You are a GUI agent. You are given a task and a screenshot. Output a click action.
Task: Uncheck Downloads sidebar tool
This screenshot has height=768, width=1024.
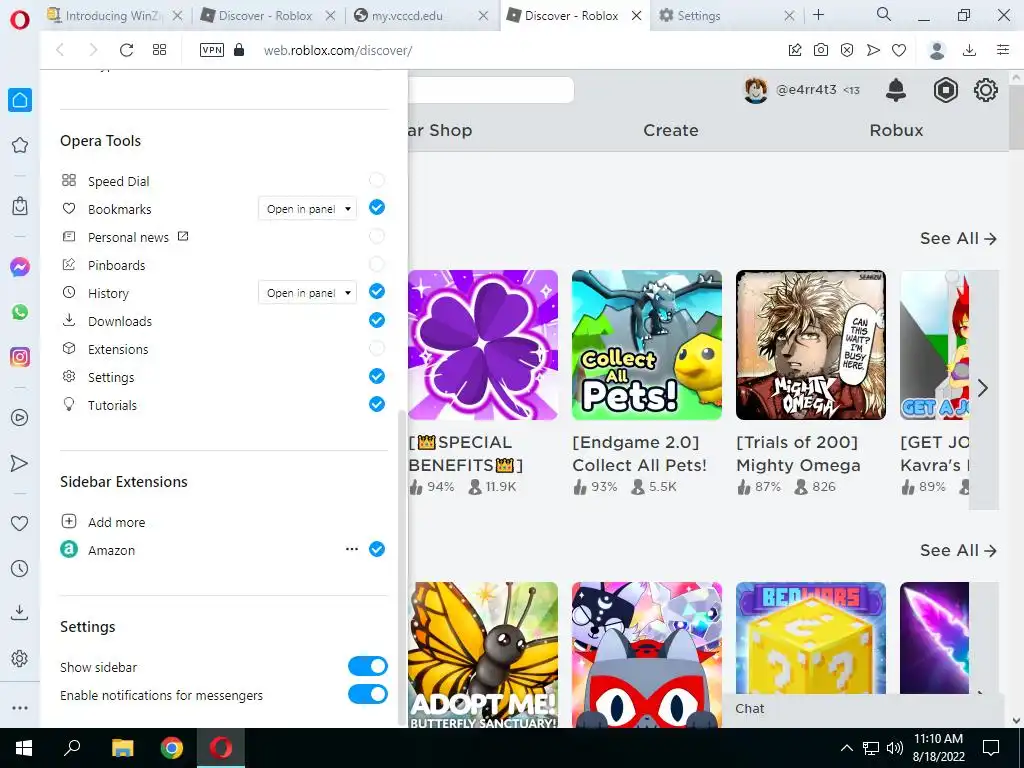pyautogui.click(x=377, y=320)
